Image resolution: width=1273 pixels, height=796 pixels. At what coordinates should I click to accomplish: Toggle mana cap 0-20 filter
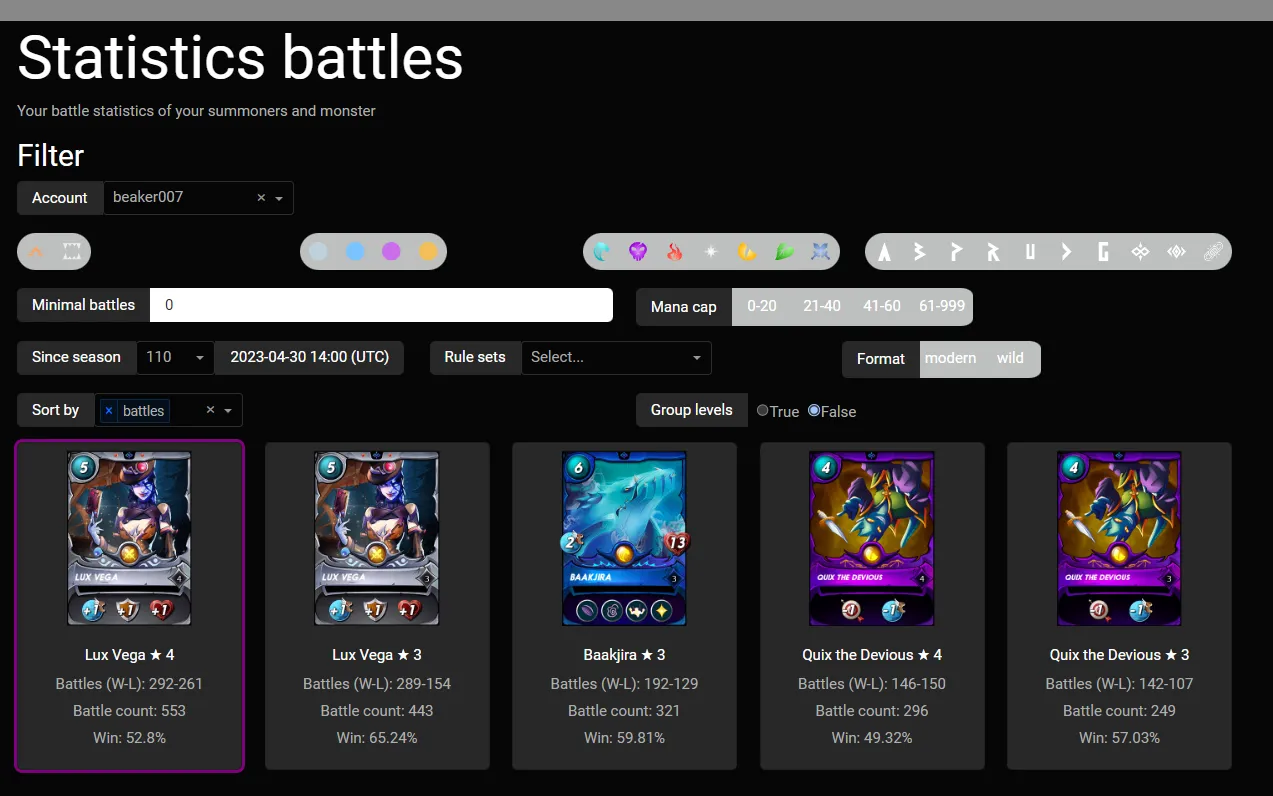[762, 306]
